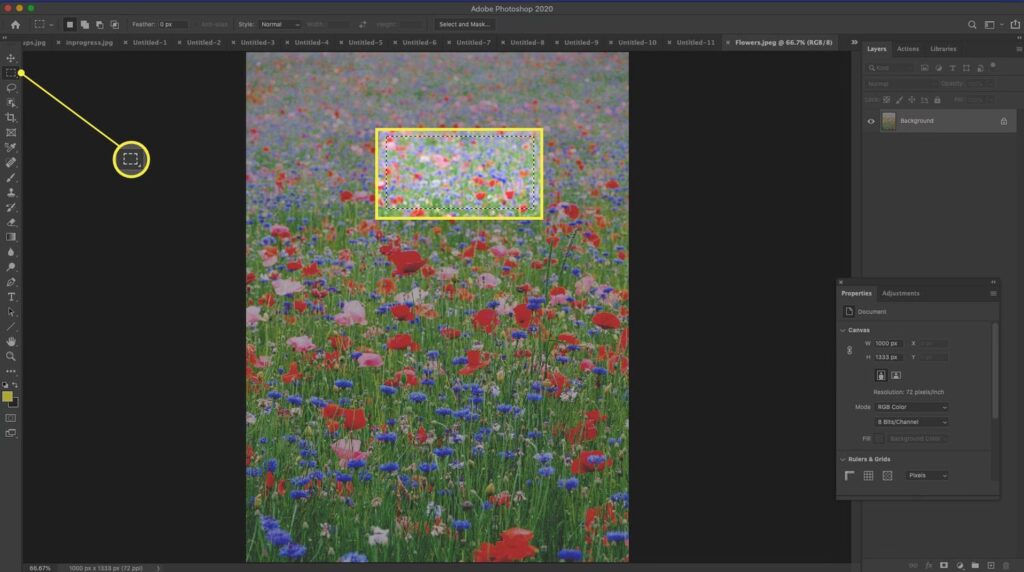Click the yellow foreground color swatch
This screenshot has height=572, width=1024.
8,397
